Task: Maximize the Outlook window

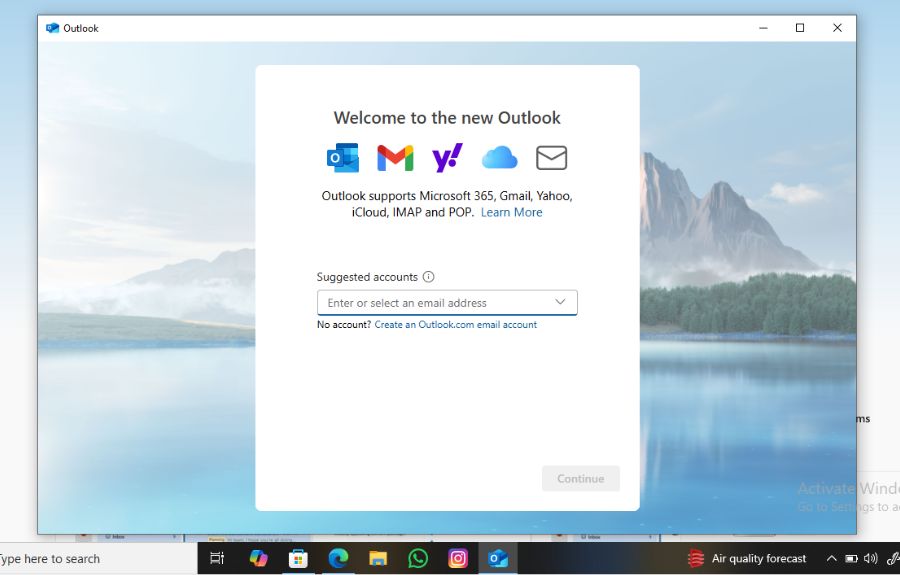Action: click(x=800, y=28)
